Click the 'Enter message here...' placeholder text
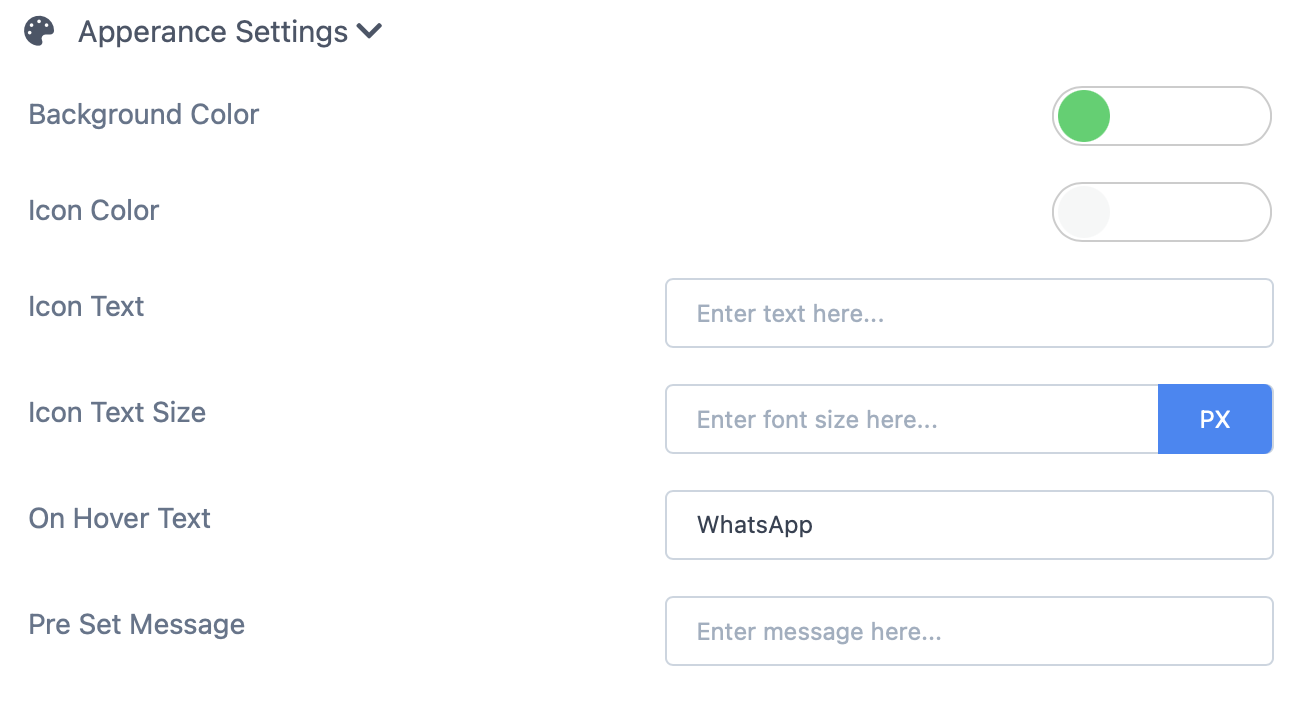 pyautogui.click(x=818, y=632)
